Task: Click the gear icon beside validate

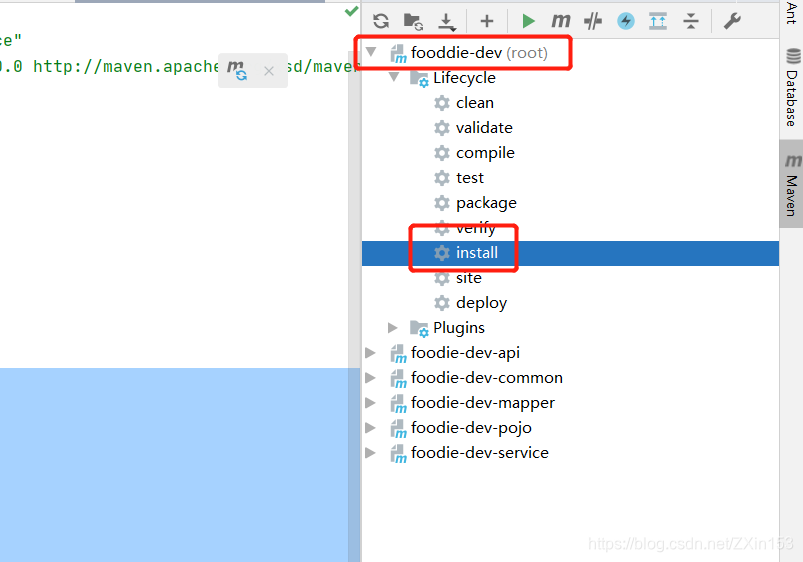Action: coord(441,128)
